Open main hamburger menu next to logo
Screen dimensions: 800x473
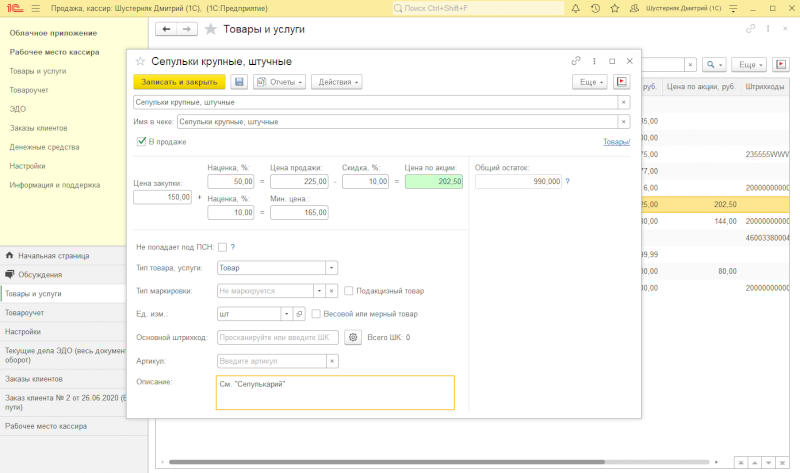(35, 8)
